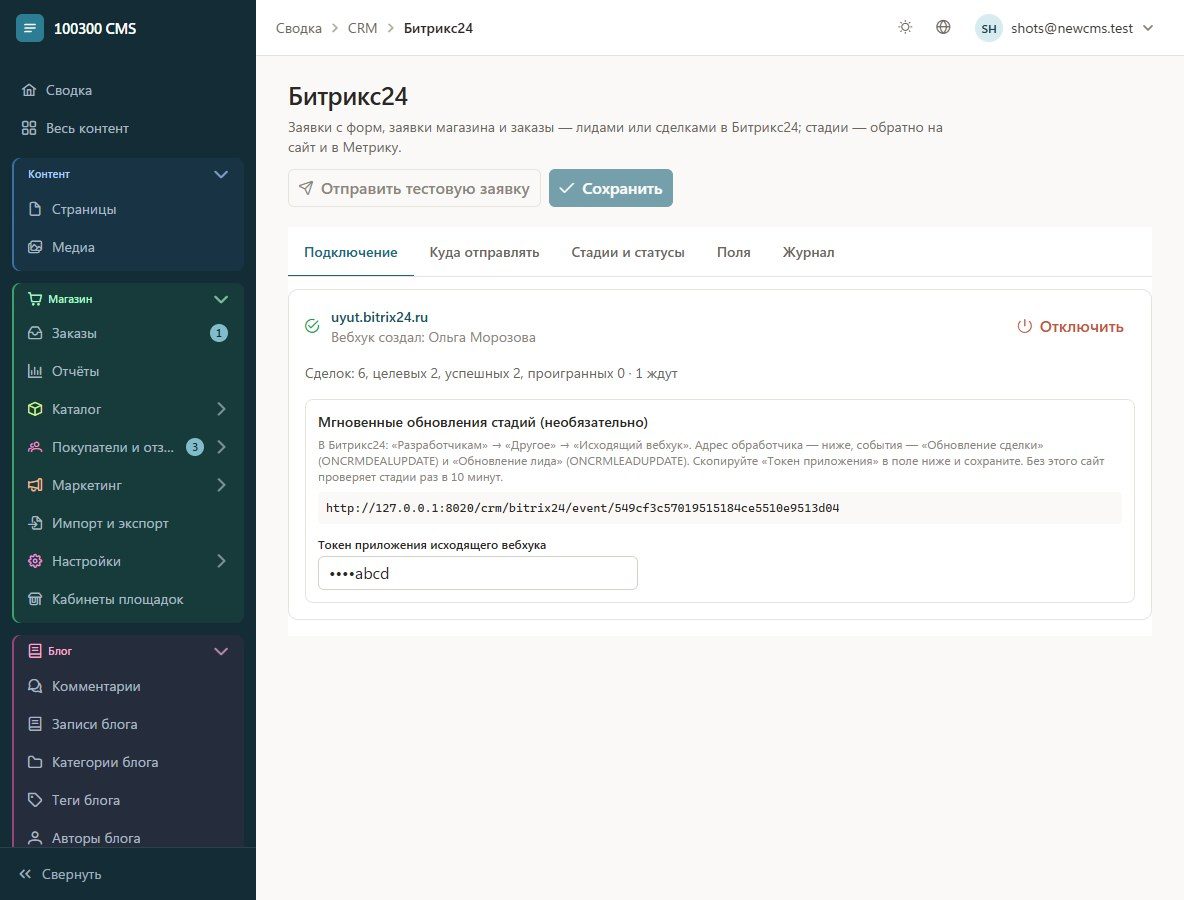Click the Сохранить button
The height and width of the screenshot is (900, 1184).
point(610,188)
